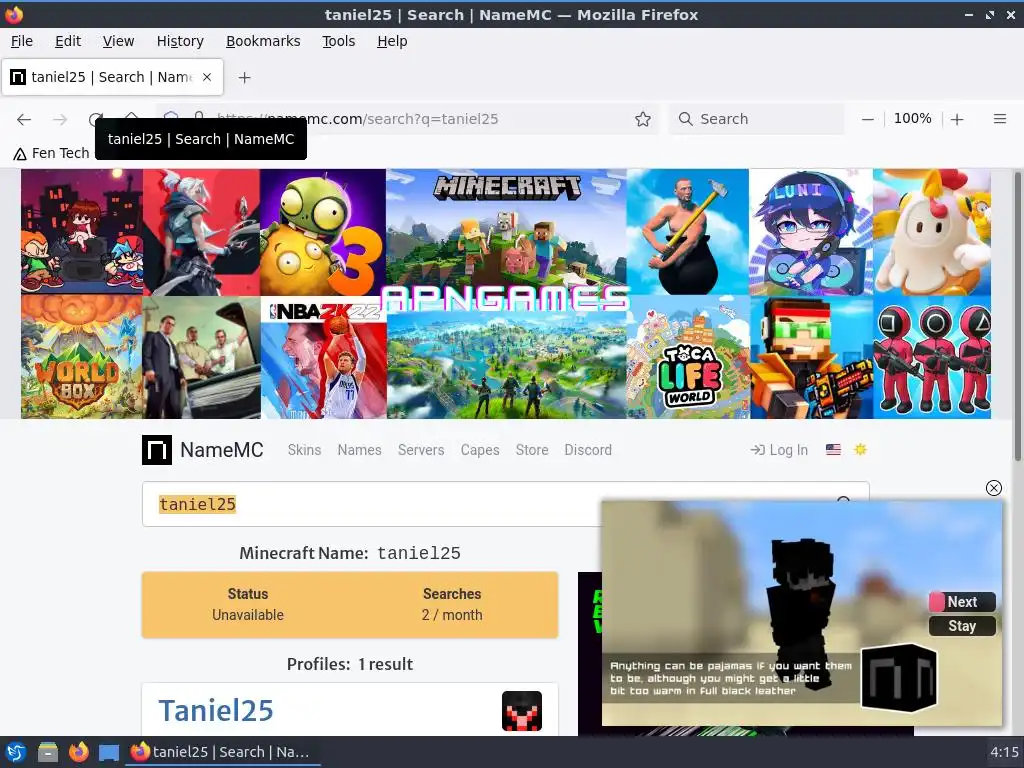Click the browser back arrow

[x=24, y=119]
